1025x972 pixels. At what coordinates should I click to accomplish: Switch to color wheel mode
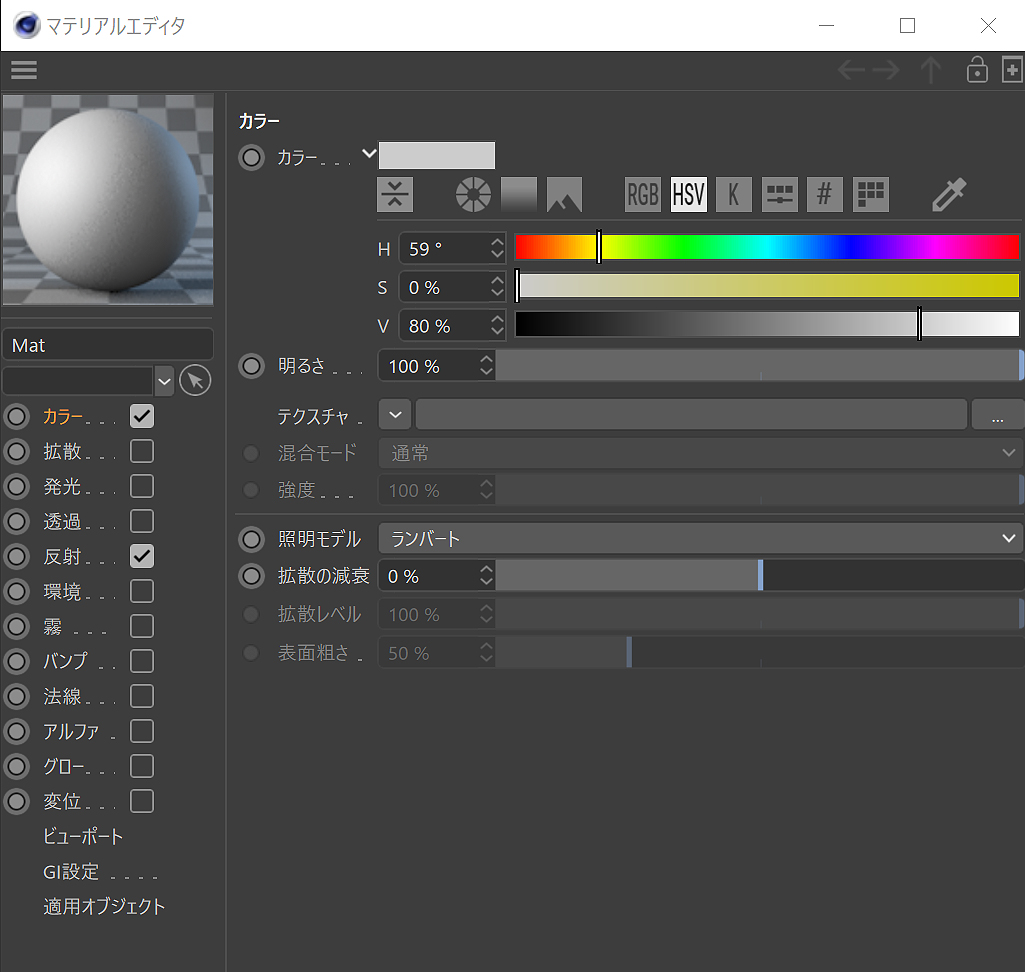click(472, 195)
